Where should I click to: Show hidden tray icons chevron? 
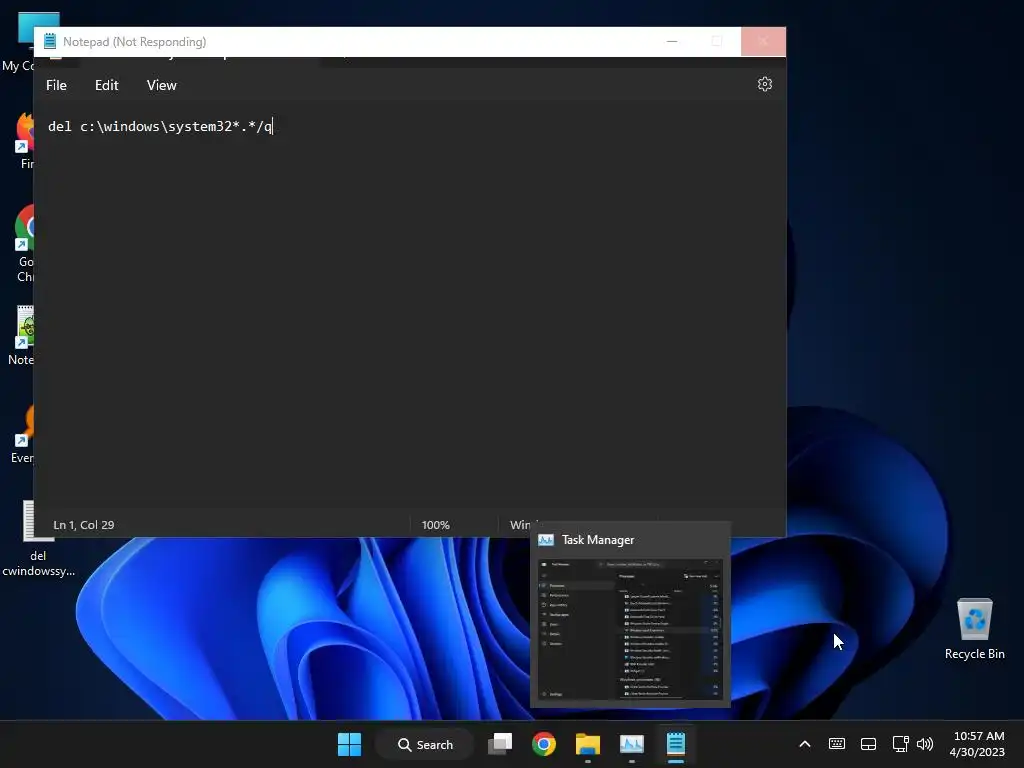pos(805,744)
